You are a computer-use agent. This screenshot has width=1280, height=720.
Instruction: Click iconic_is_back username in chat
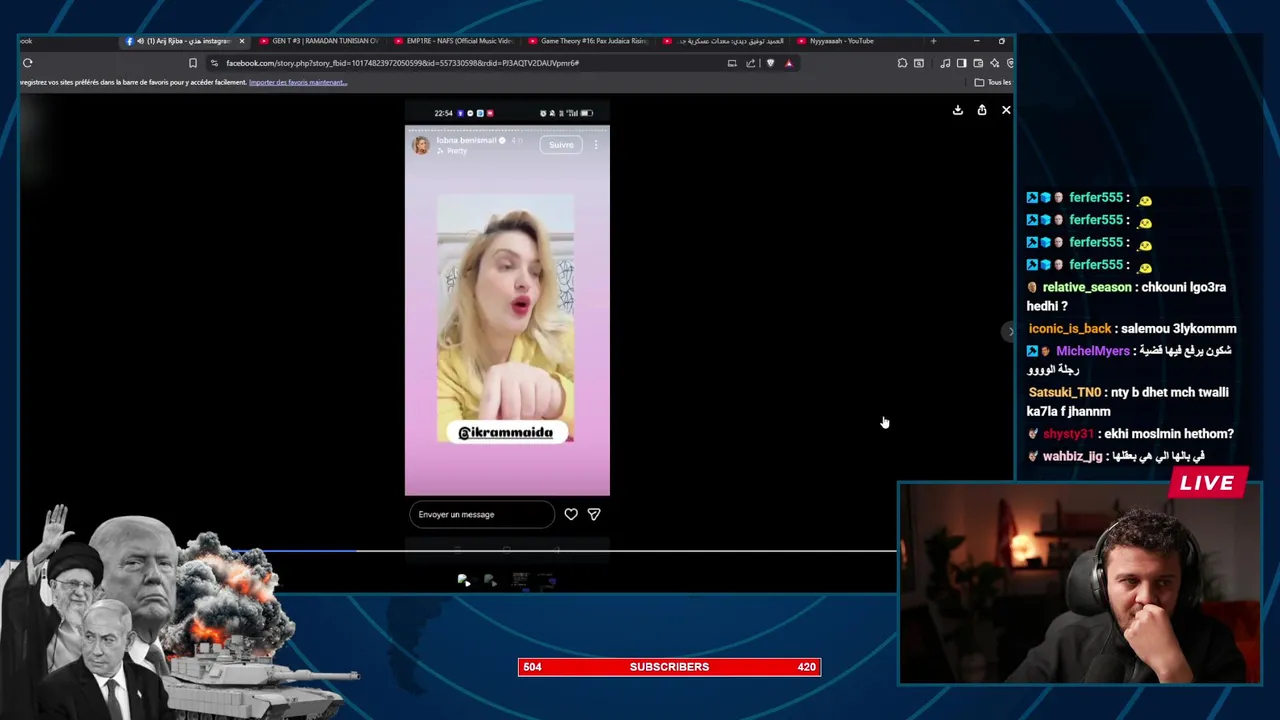click(1070, 328)
